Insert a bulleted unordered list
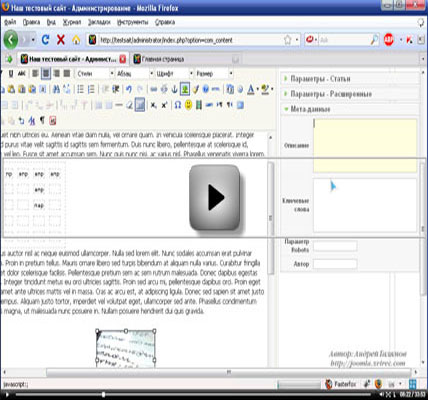The width and height of the screenshot is (428, 400). click(x=80, y=89)
